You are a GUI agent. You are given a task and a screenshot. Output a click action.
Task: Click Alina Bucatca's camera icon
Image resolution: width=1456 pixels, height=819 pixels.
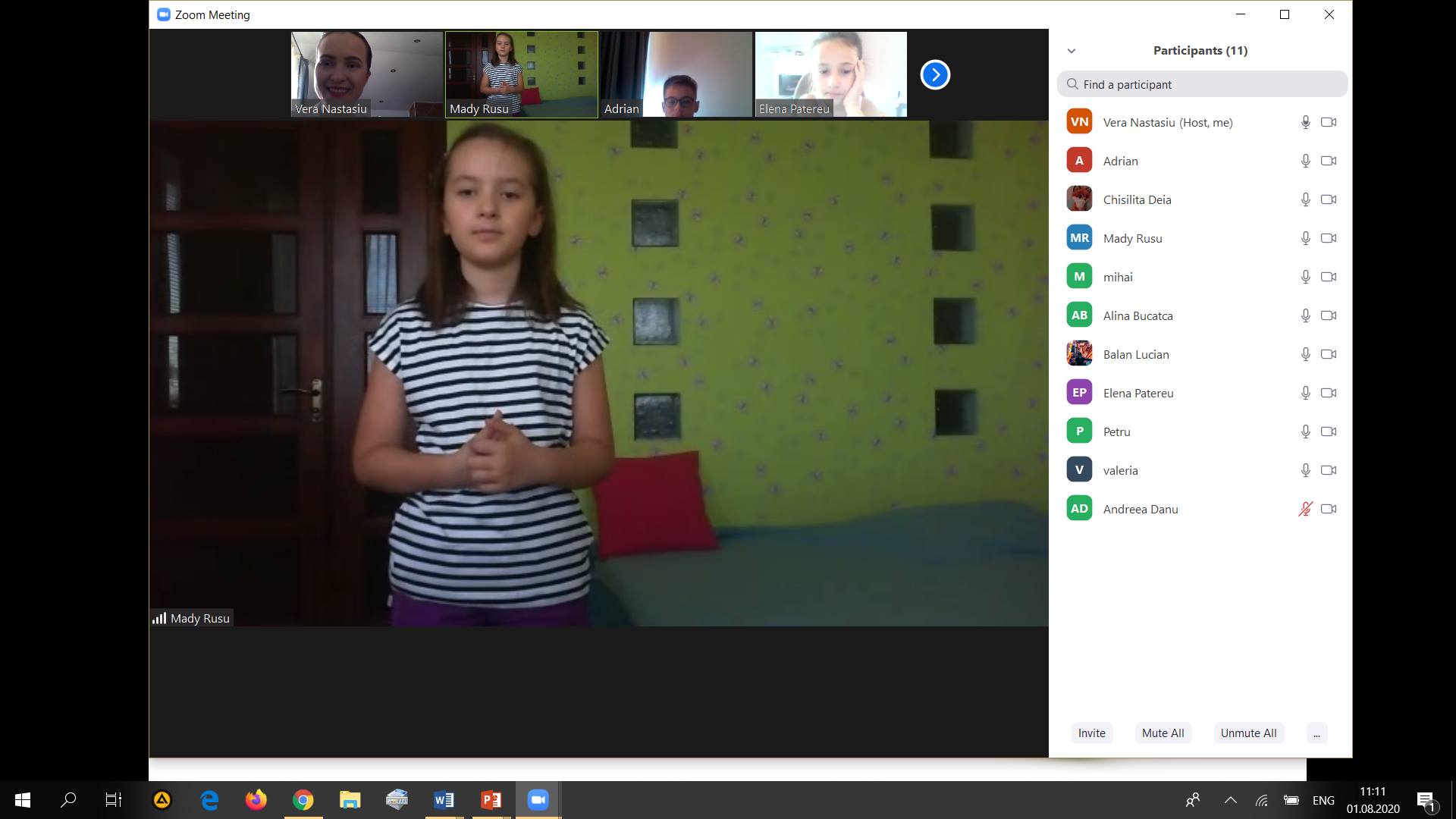click(x=1328, y=315)
